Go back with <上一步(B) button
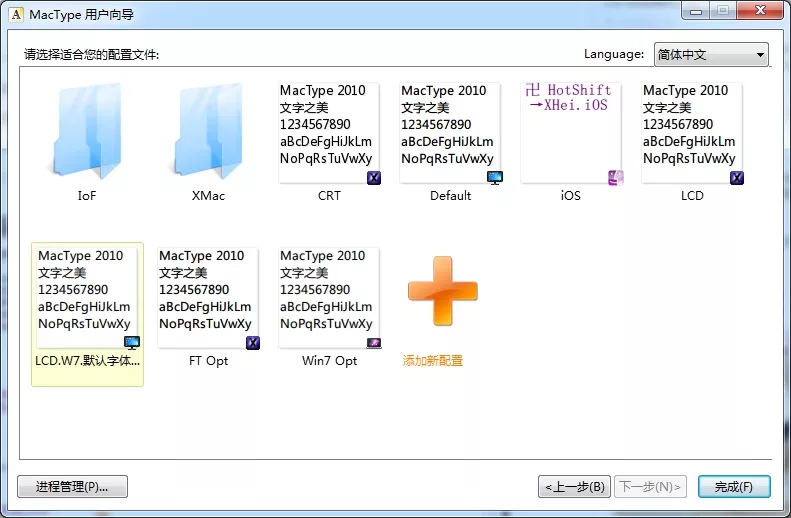791x518 pixels. (574, 487)
